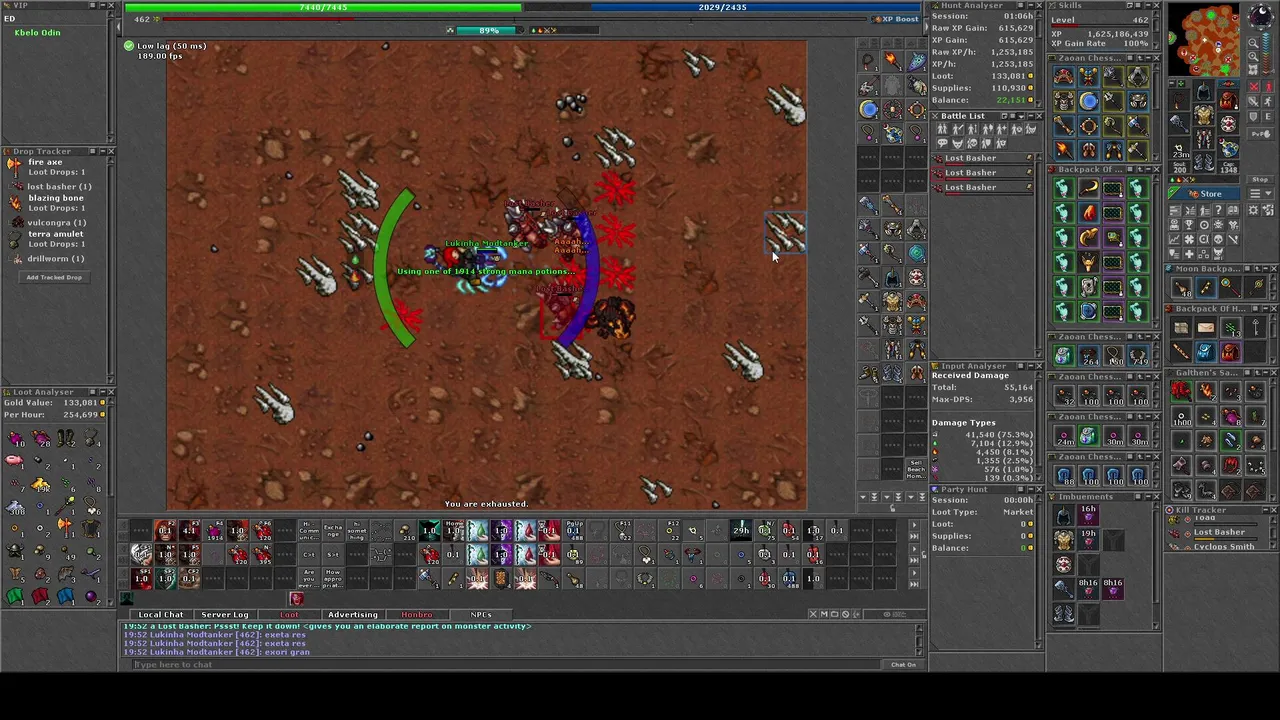Click the settings gear icon beside widgets
Viewport: 1280px width, 720px height.
click(x=1253, y=209)
